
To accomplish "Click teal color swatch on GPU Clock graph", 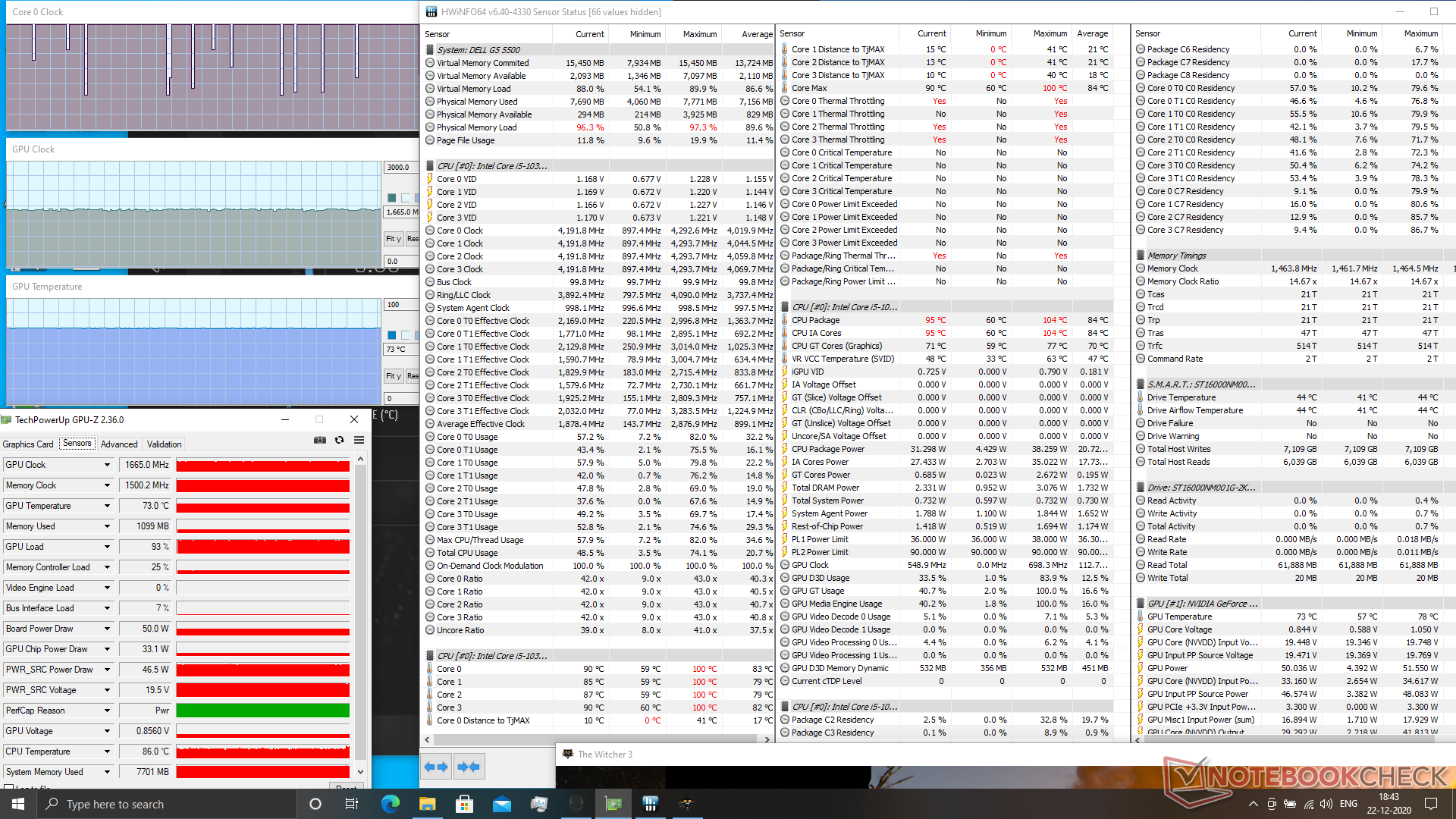I will click(x=392, y=198).
